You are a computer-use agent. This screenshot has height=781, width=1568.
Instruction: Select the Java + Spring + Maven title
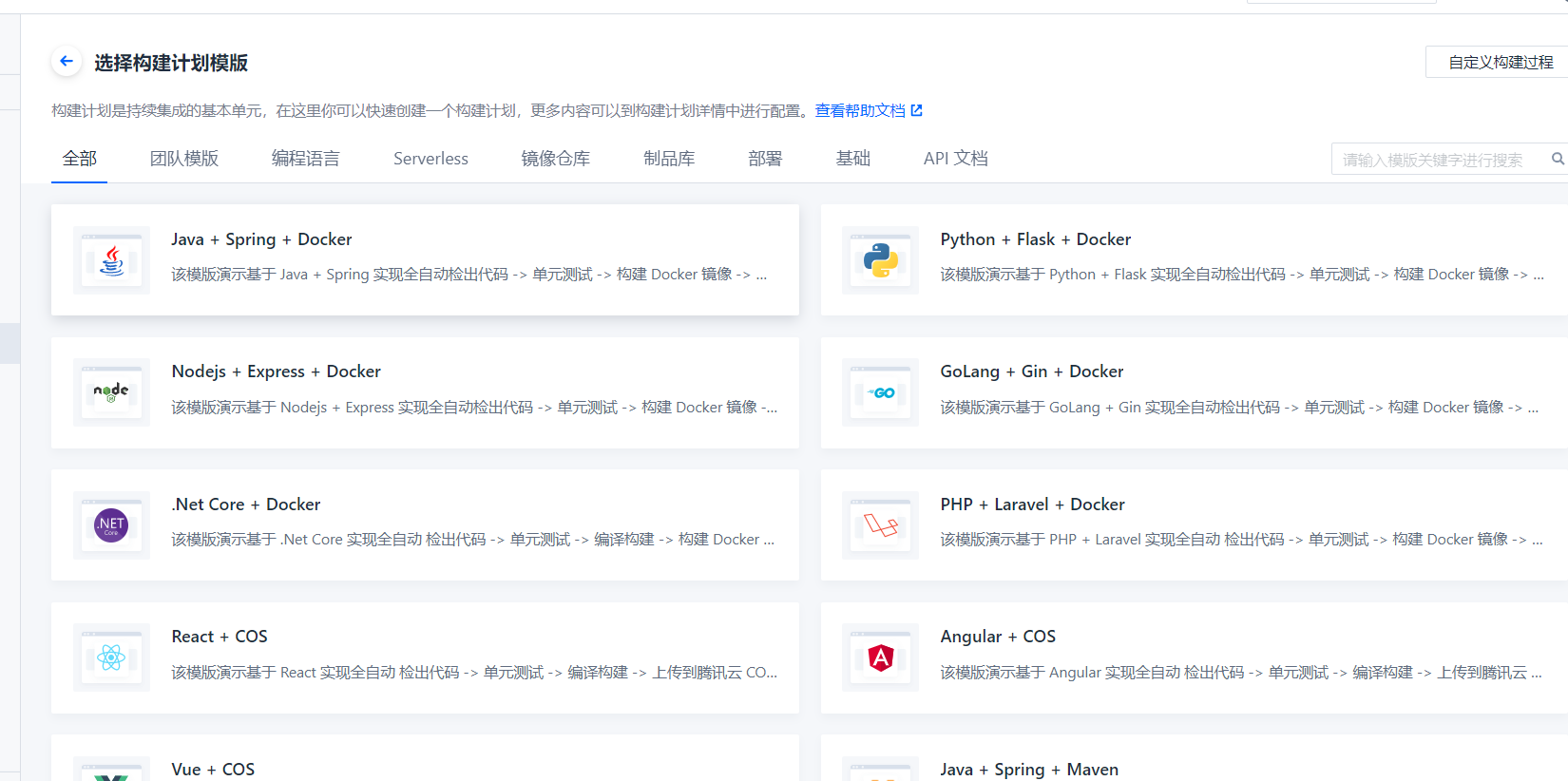click(1029, 770)
